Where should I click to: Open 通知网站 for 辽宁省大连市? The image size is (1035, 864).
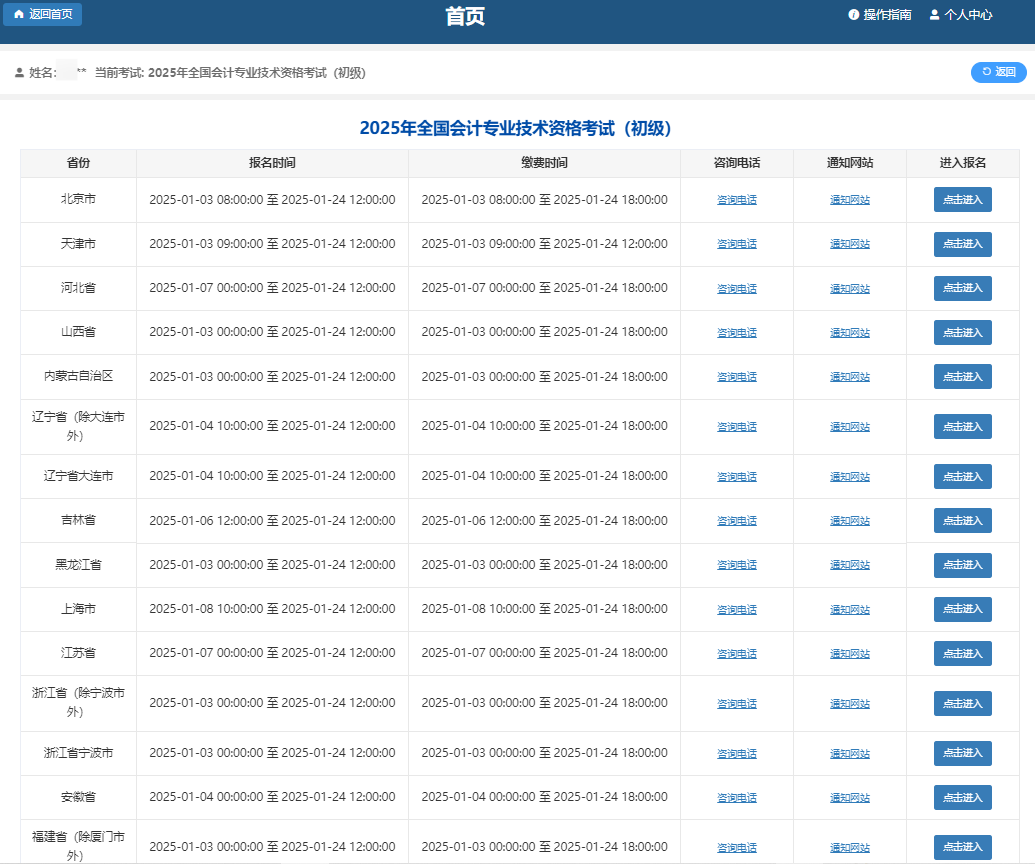click(x=850, y=477)
